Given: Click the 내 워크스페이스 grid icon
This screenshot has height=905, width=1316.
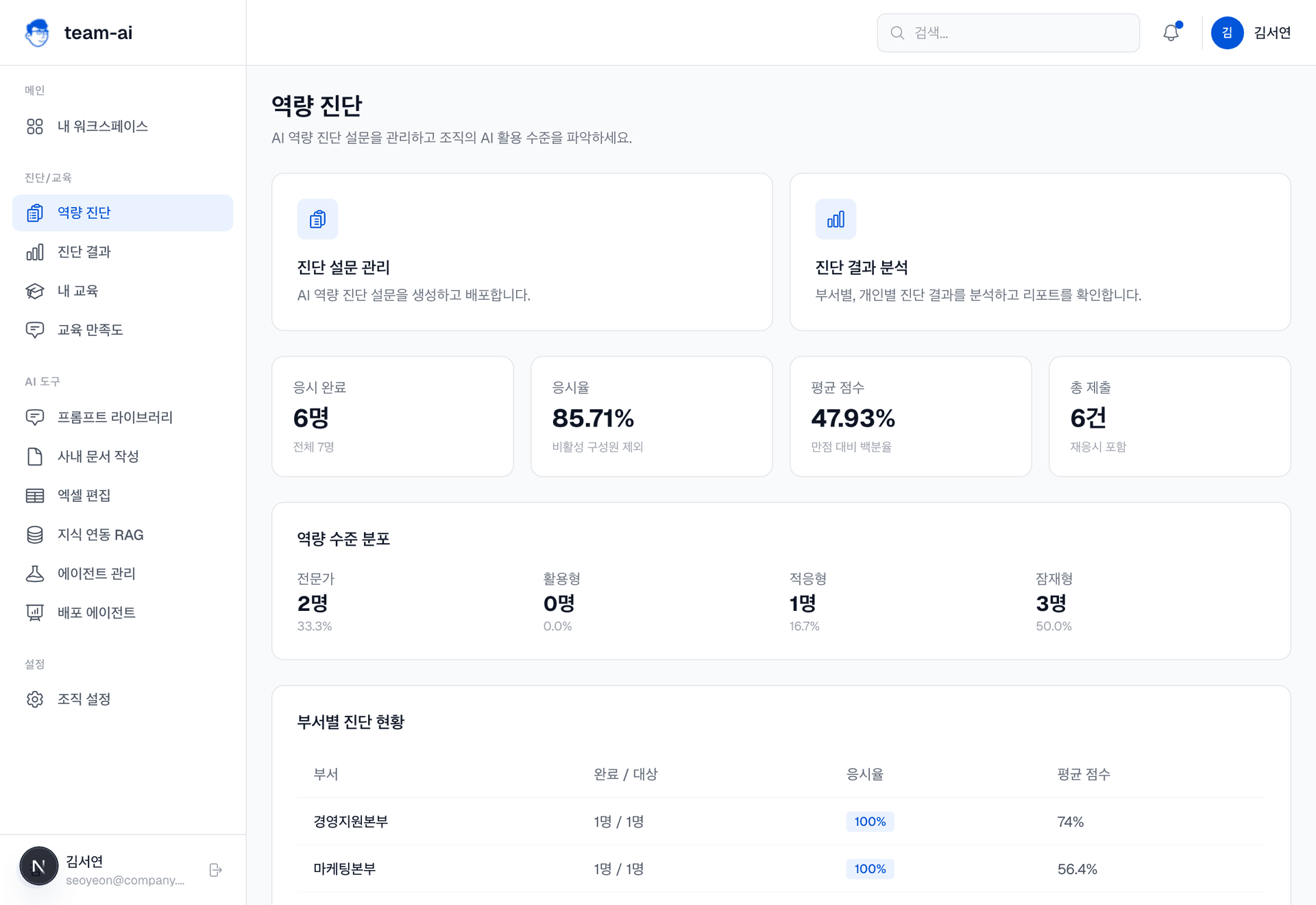Looking at the screenshot, I should 35,126.
